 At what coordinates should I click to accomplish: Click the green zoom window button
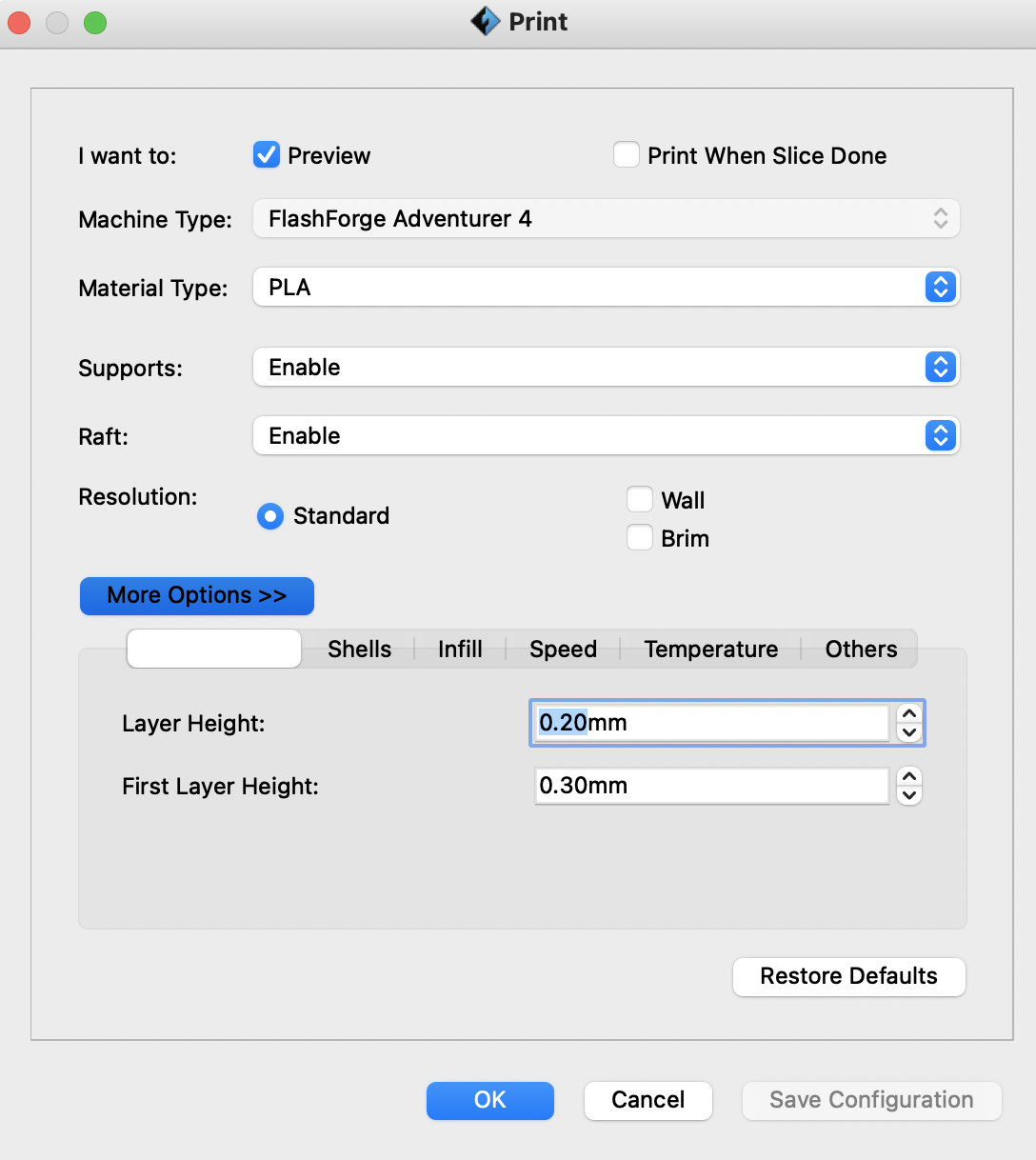(95, 22)
